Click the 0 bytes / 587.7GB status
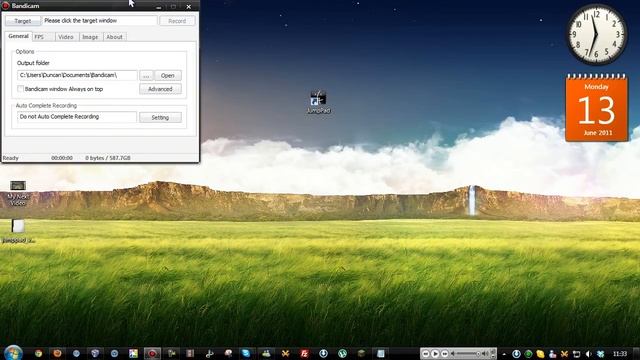Image resolution: width=640 pixels, height=360 pixels. 108,158
